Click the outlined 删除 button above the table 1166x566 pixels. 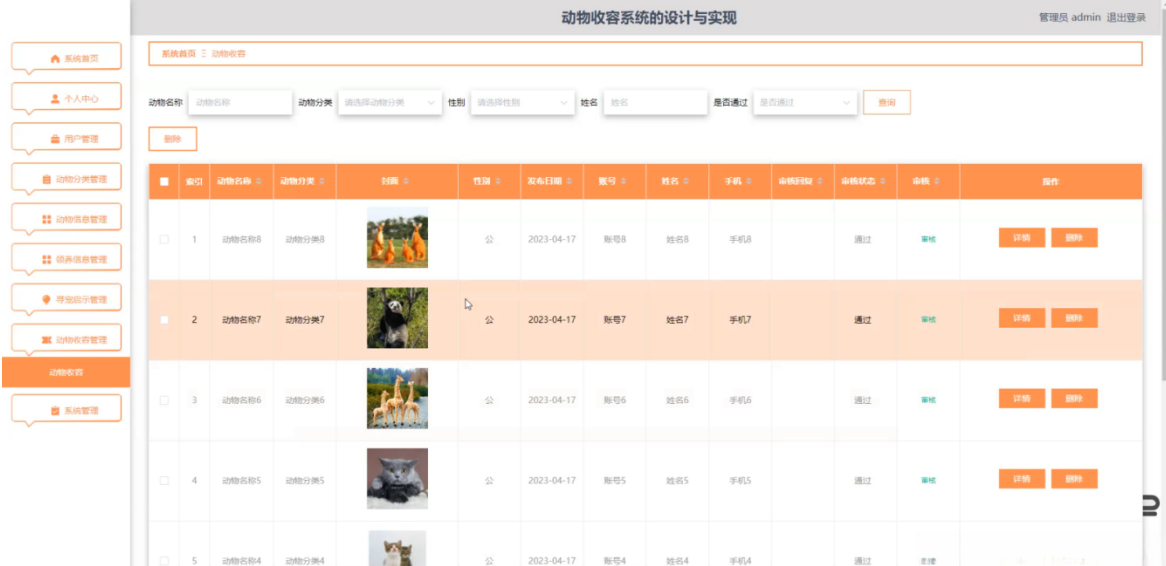(173, 139)
